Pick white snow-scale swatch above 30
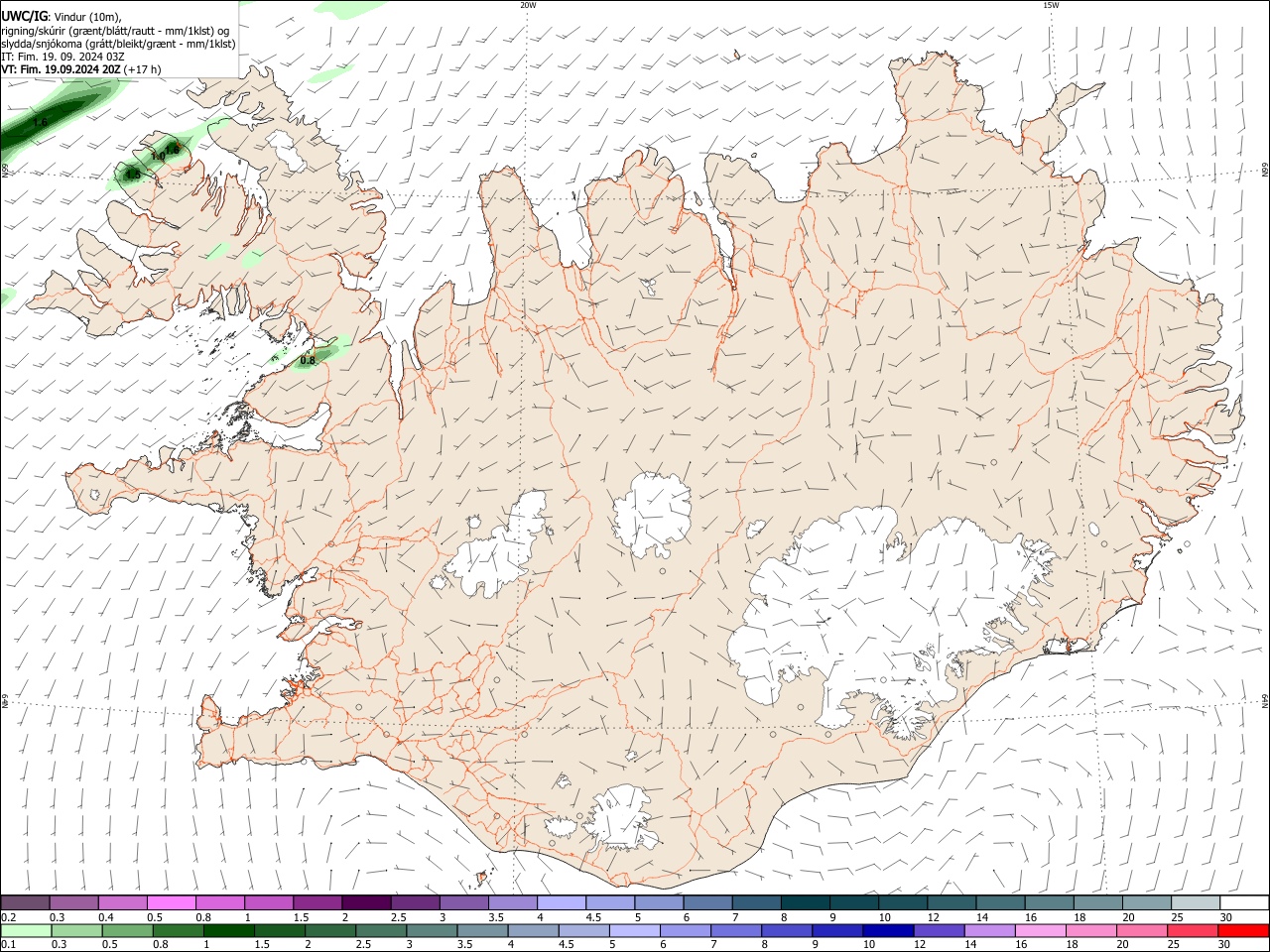The image size is (1270, 952). click(1243, 903)
